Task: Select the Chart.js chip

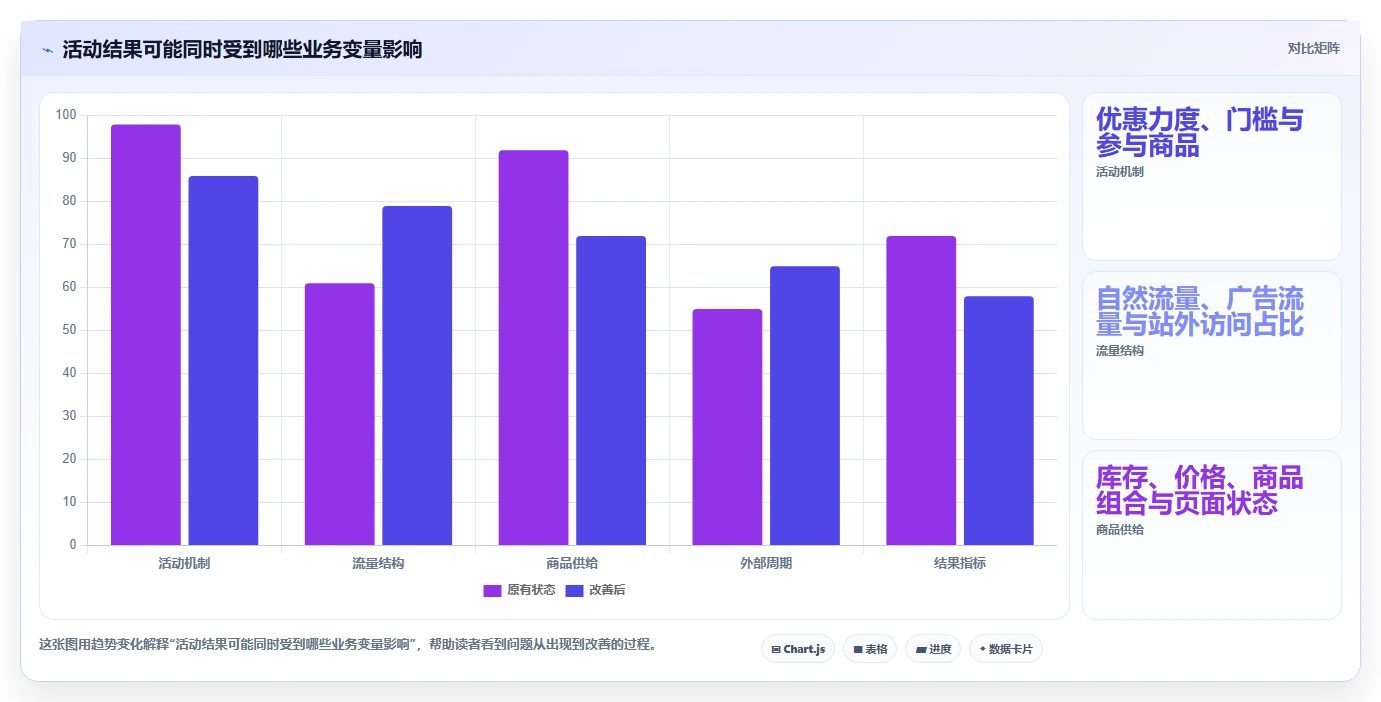Action: coord(798,649)
